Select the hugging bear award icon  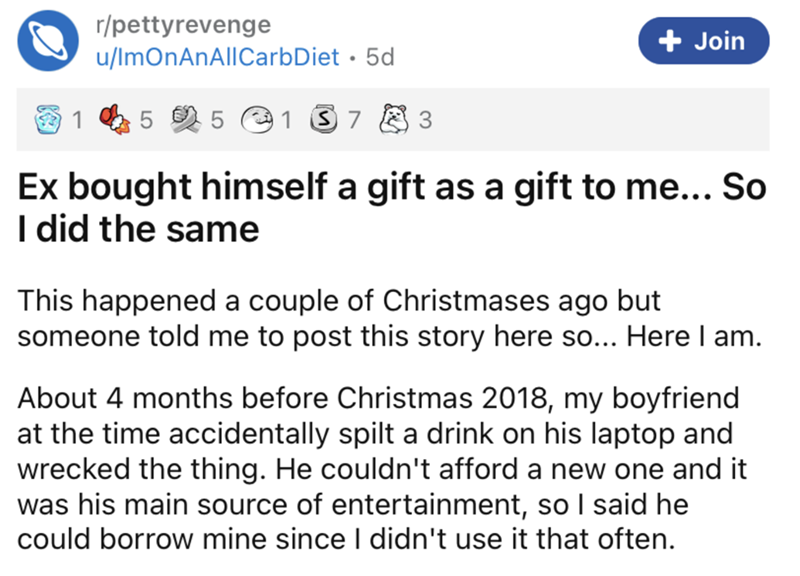coord(395,122)
